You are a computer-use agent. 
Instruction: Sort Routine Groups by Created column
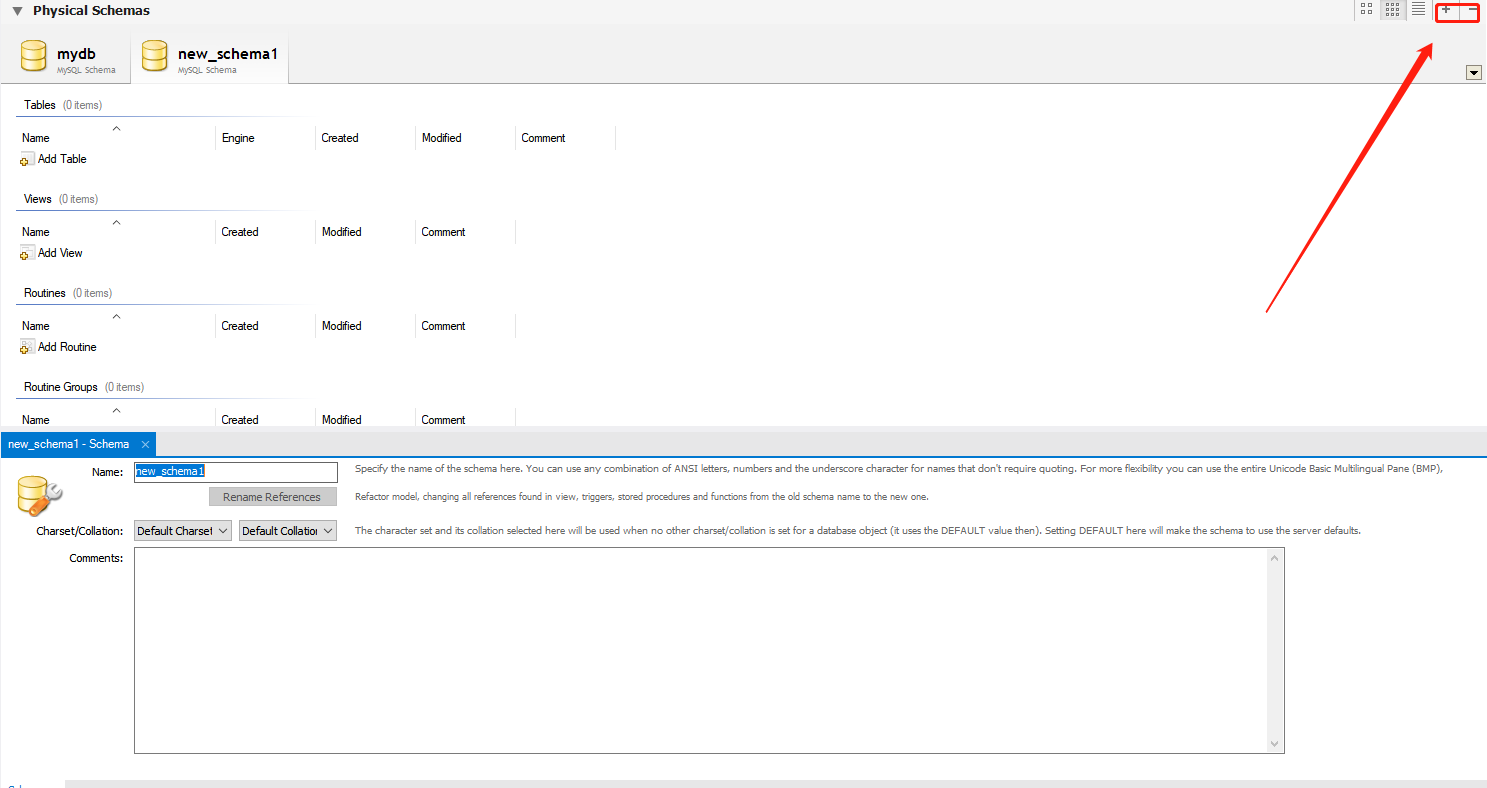click(x=265, y=419)
